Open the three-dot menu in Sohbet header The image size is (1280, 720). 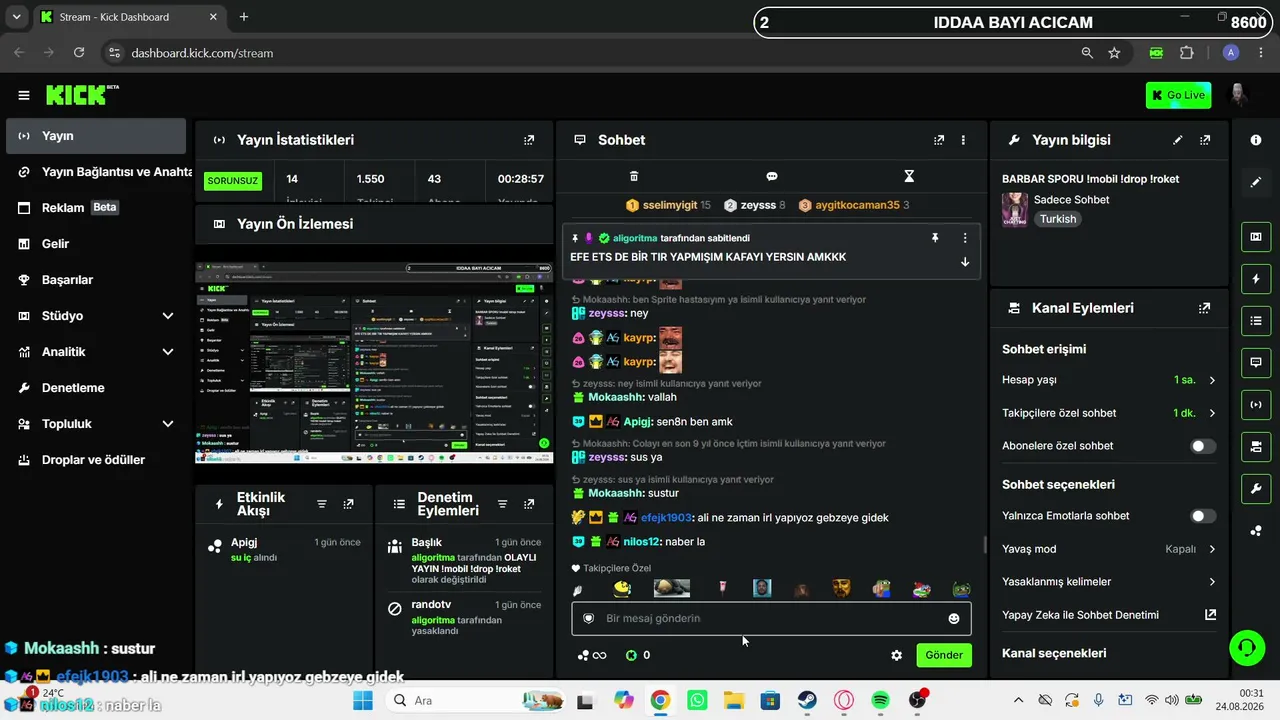click(x=963, y=140)
